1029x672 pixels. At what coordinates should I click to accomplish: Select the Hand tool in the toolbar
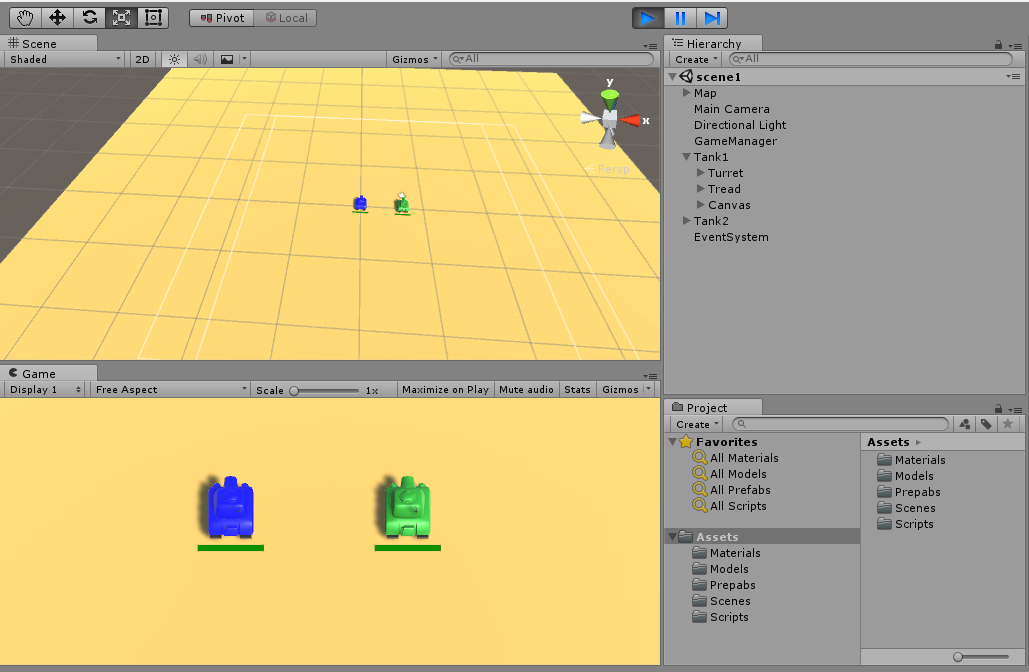point(23,17)
